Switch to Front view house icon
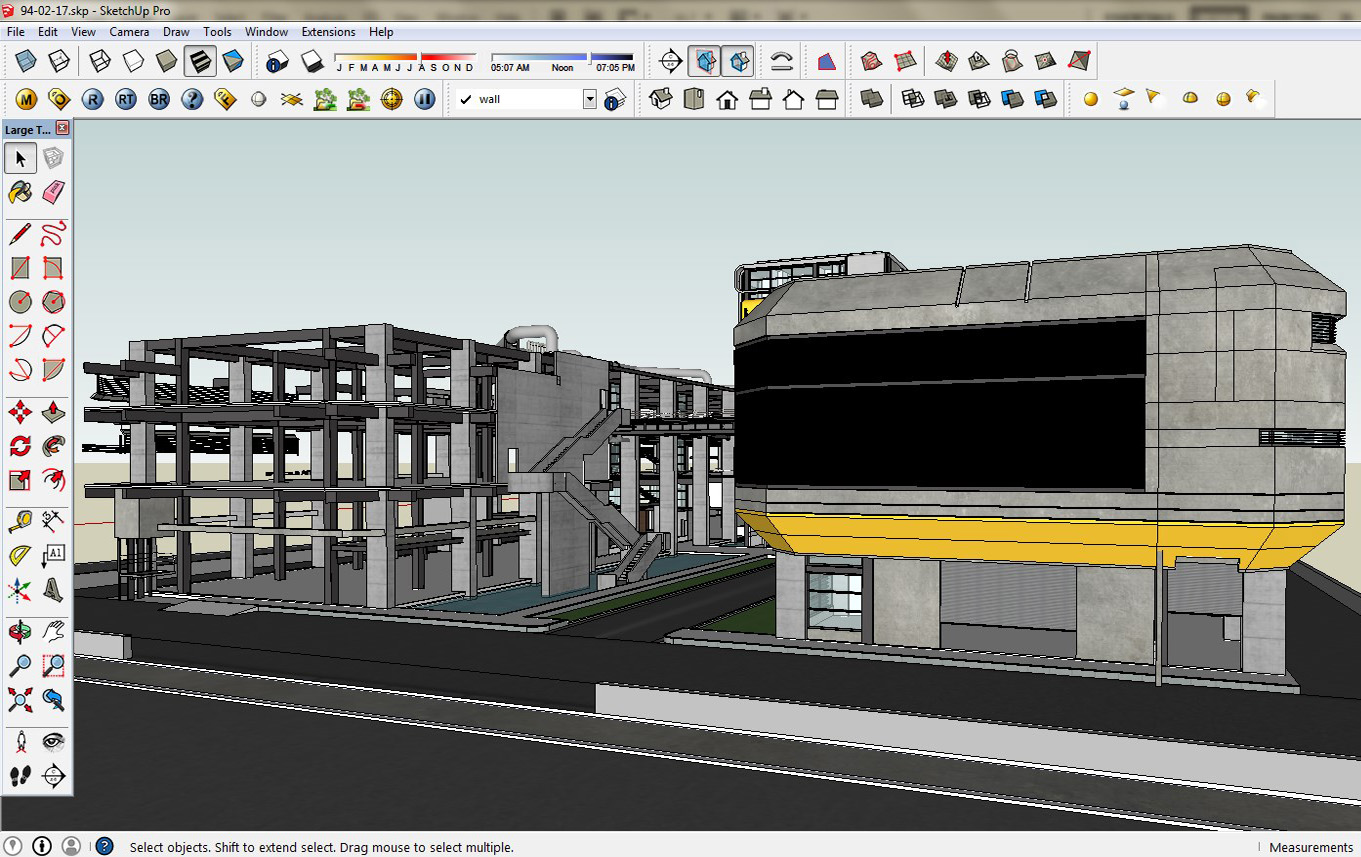 727,99
